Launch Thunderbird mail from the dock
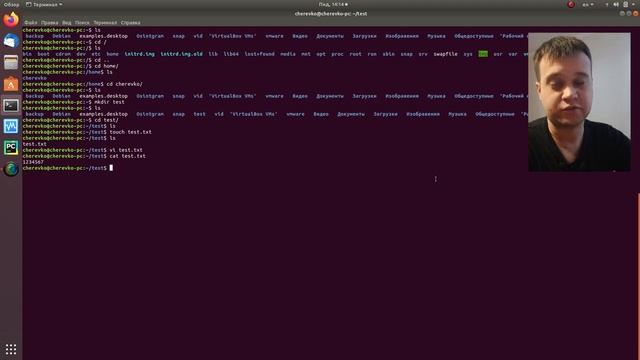This screenshot has width=640, height=360. [11, 41]
